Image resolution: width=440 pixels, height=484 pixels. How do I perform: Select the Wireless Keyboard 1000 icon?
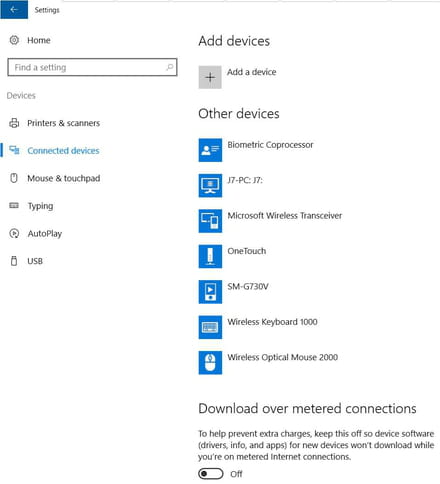pyautogui.click(x=210, y=327)
